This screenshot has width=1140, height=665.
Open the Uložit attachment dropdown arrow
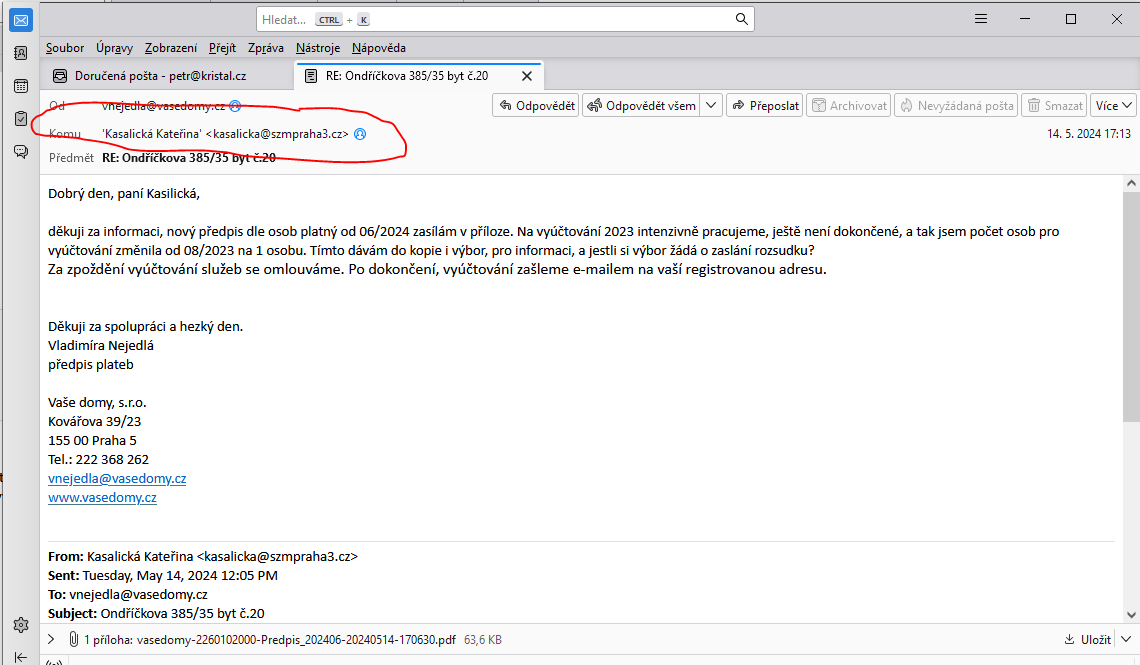pos(1124,639)
